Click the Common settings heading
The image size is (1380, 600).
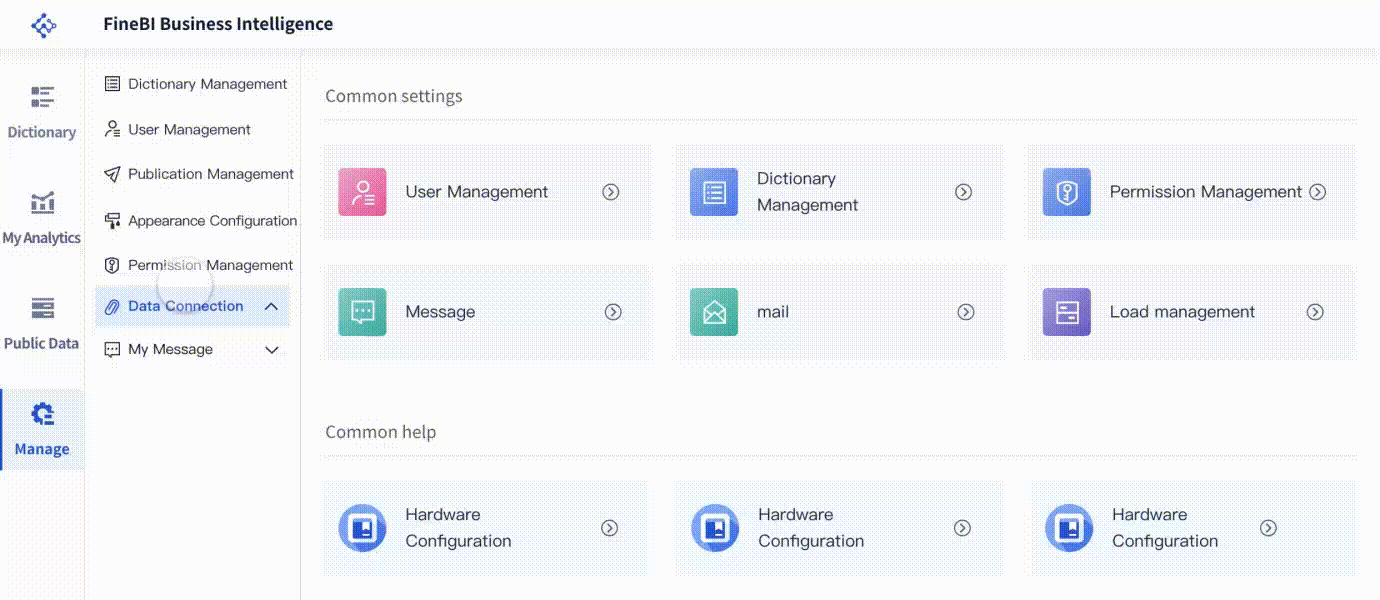394,97
